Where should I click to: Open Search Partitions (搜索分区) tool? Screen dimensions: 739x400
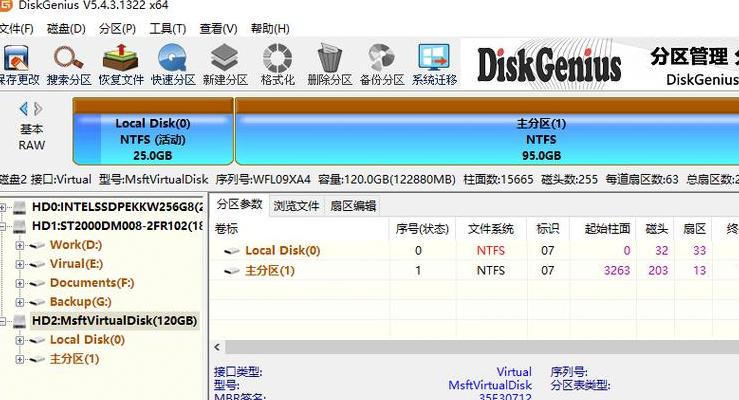(x=69, y=65)
